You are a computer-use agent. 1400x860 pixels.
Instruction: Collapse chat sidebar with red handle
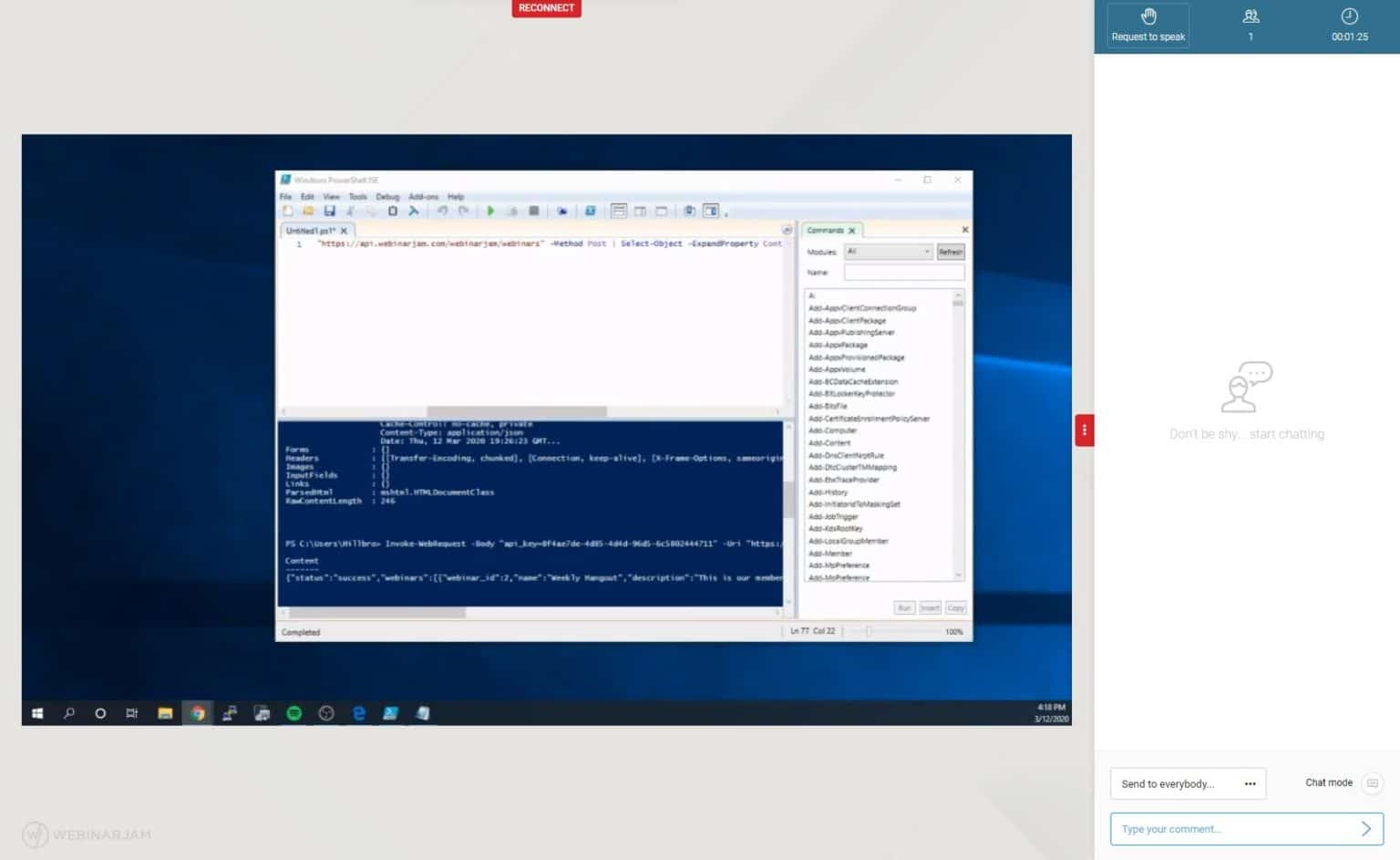pos(1084,430)
